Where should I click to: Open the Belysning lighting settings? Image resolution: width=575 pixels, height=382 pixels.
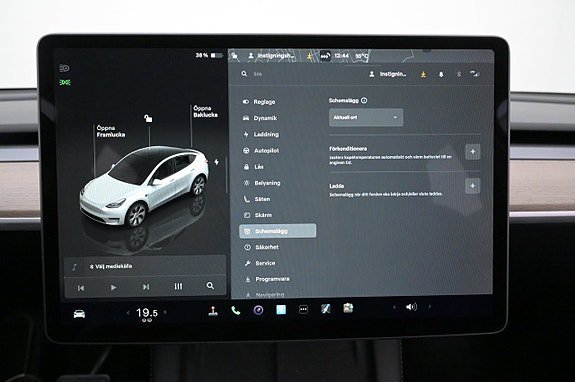pyautogui.click(x=262, y=183)
